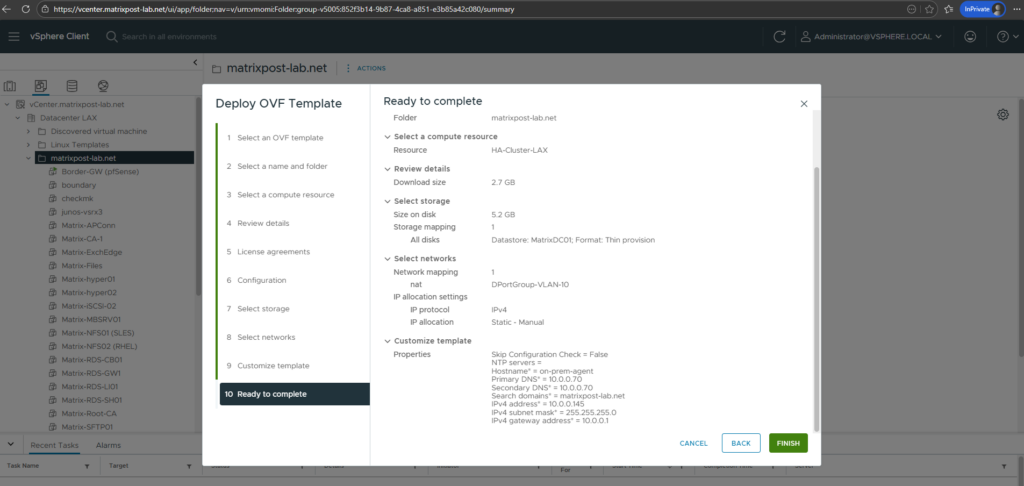
Task: Click BACK in the deploy wizard
Action: point(741,443)
